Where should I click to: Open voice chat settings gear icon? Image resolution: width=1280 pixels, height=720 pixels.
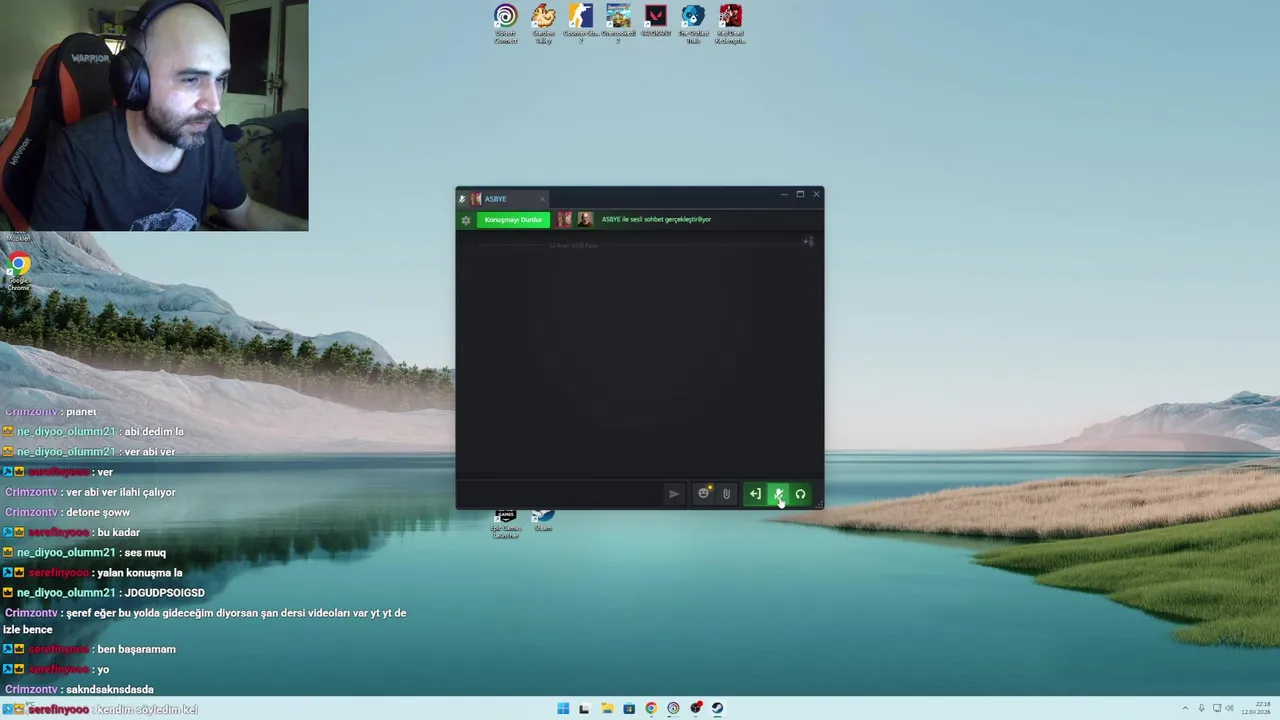pyautogui.click(x=466, y=220)
